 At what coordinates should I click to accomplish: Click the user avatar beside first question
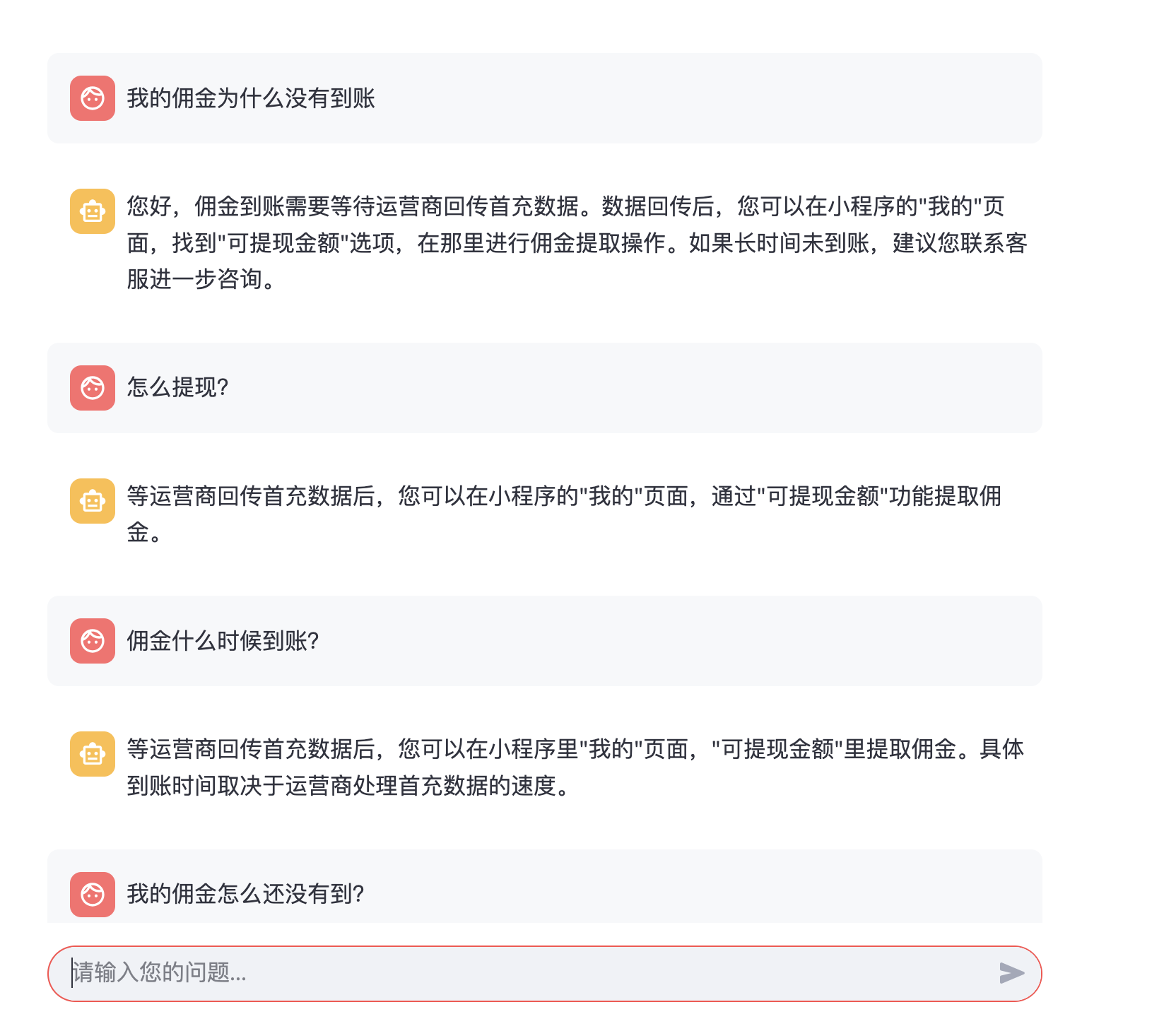coord(92,100)
